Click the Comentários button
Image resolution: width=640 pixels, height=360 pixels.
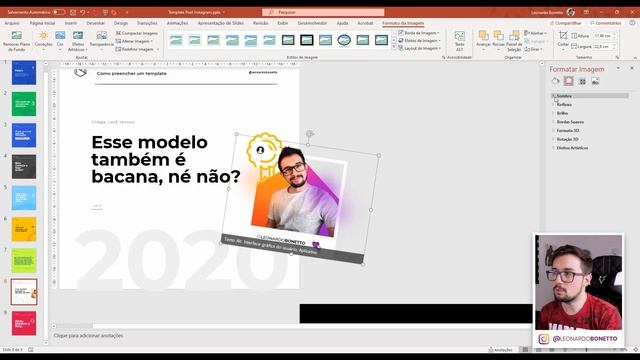[x=605, y=23]
